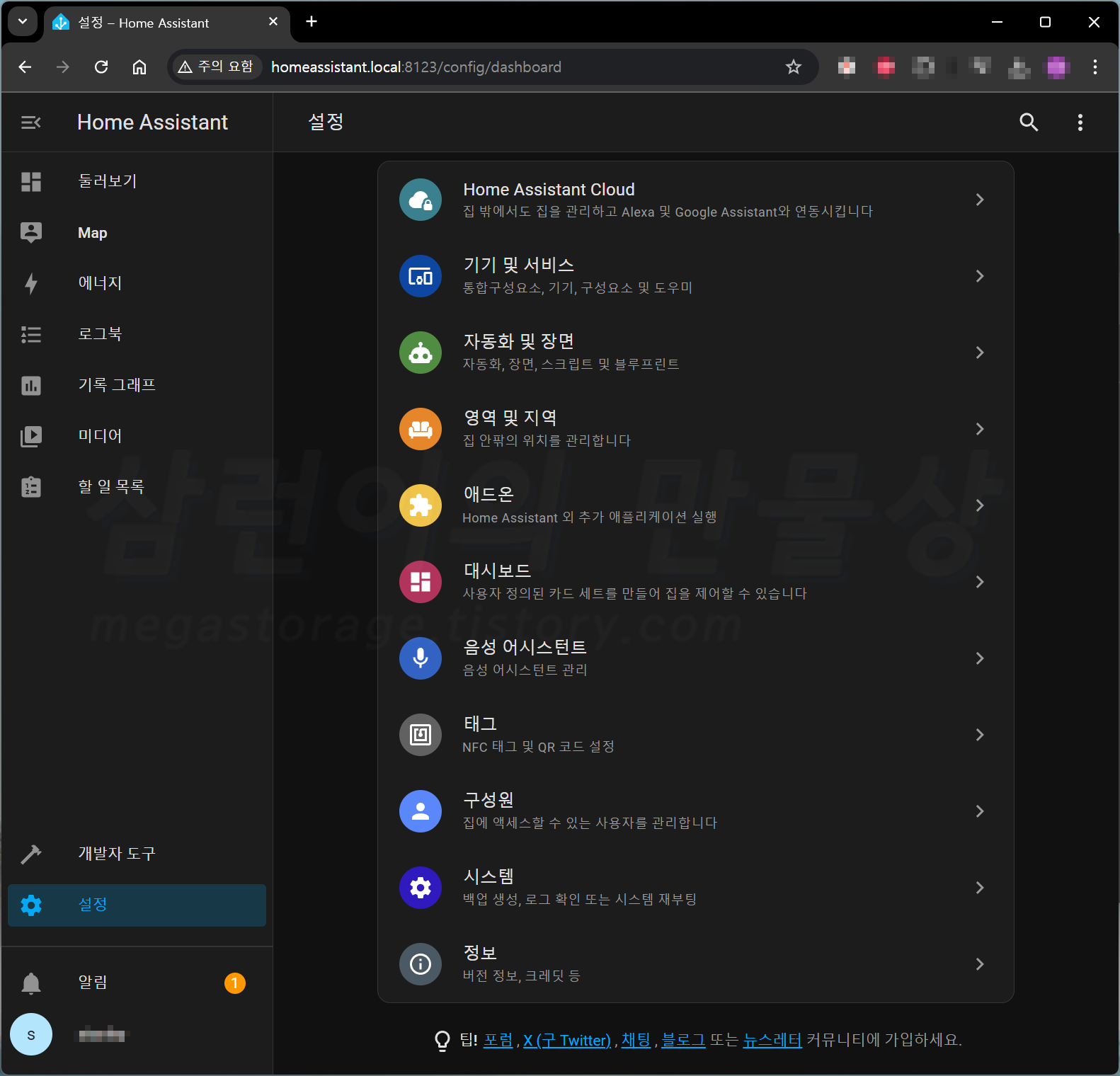
Task: Click the 기기 및 서비스 devices icon
Action: (x=421, y=276)
